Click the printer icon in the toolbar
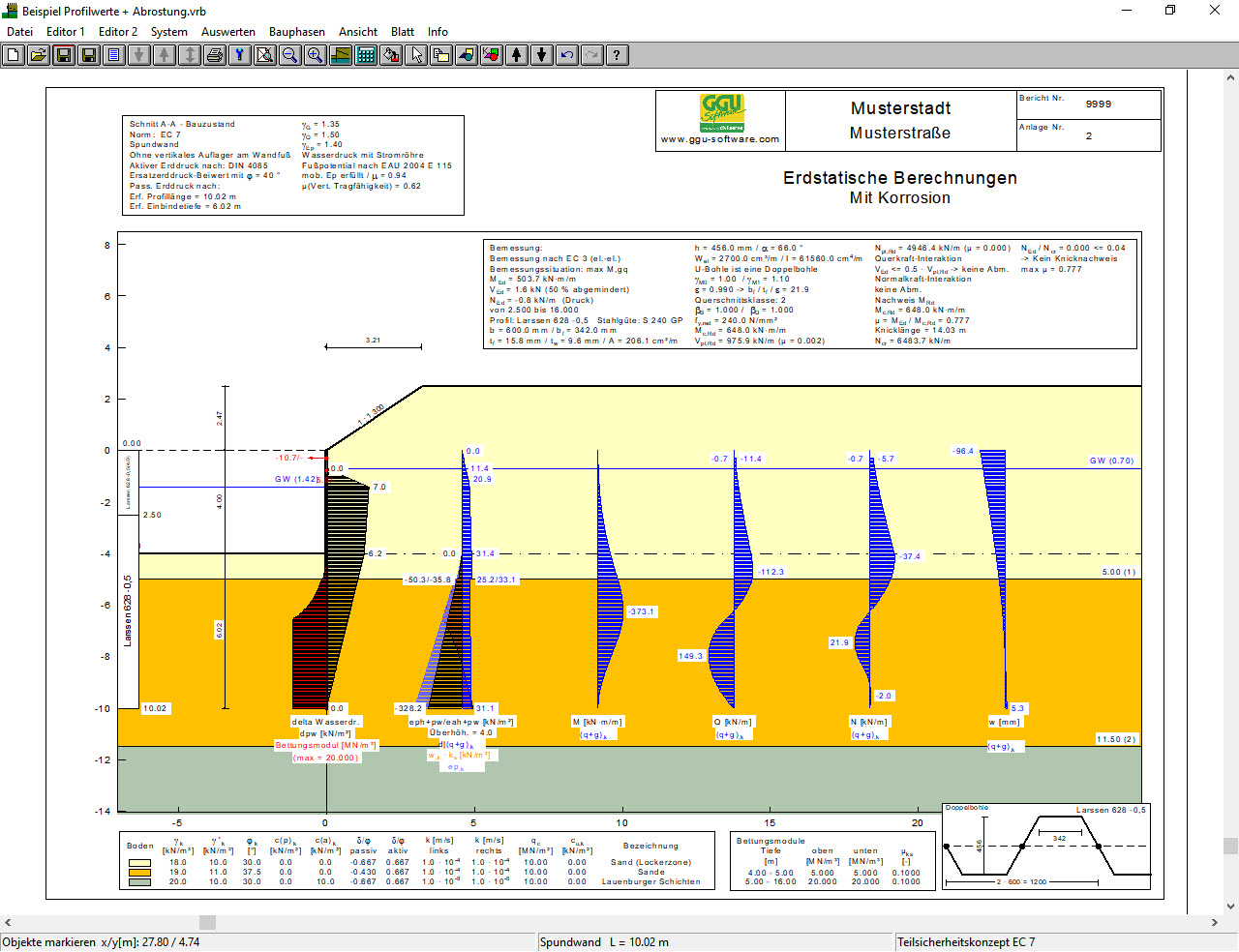This screenshot has width=1239, height=952. [x=215, y=55]
